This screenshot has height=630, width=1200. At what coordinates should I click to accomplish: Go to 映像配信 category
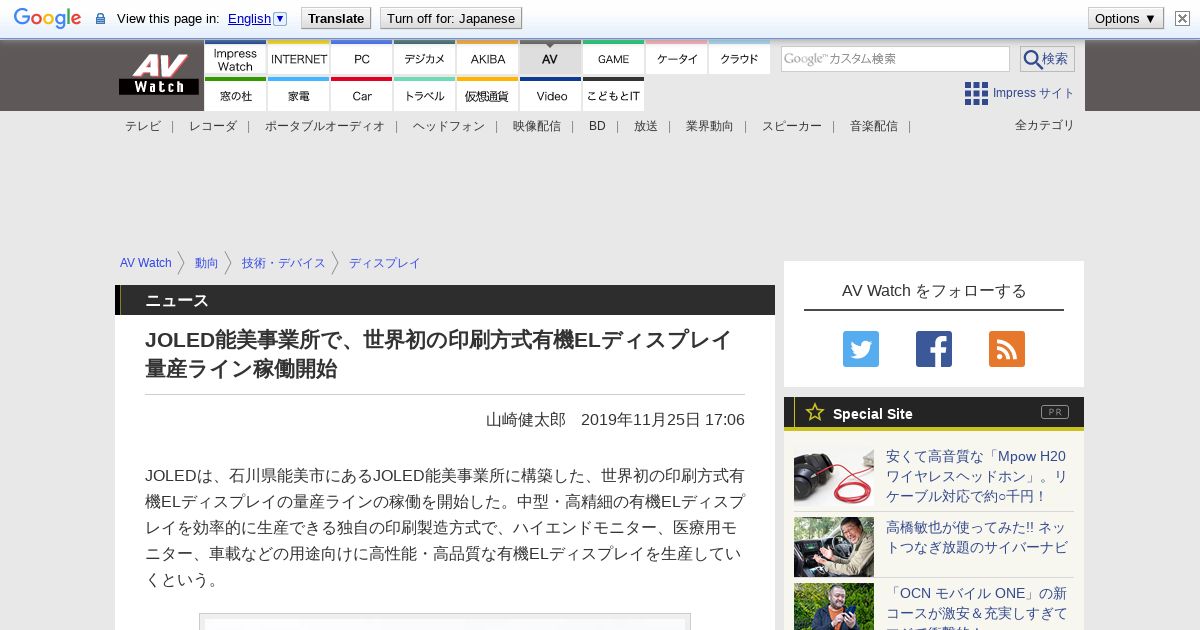click(537, 126)
